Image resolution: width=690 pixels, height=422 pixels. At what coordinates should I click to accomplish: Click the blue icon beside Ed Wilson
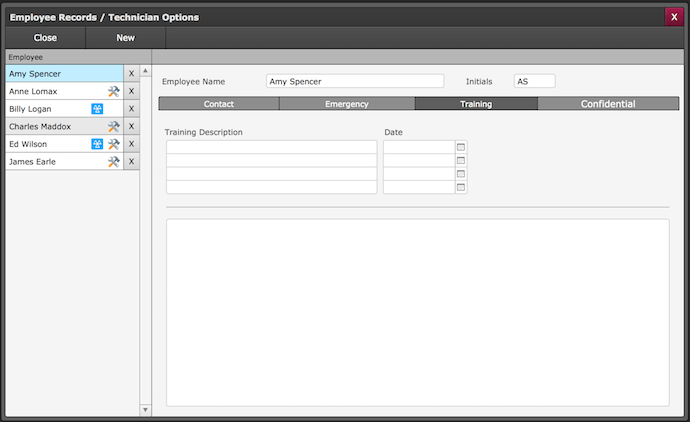tap(98, 144)
